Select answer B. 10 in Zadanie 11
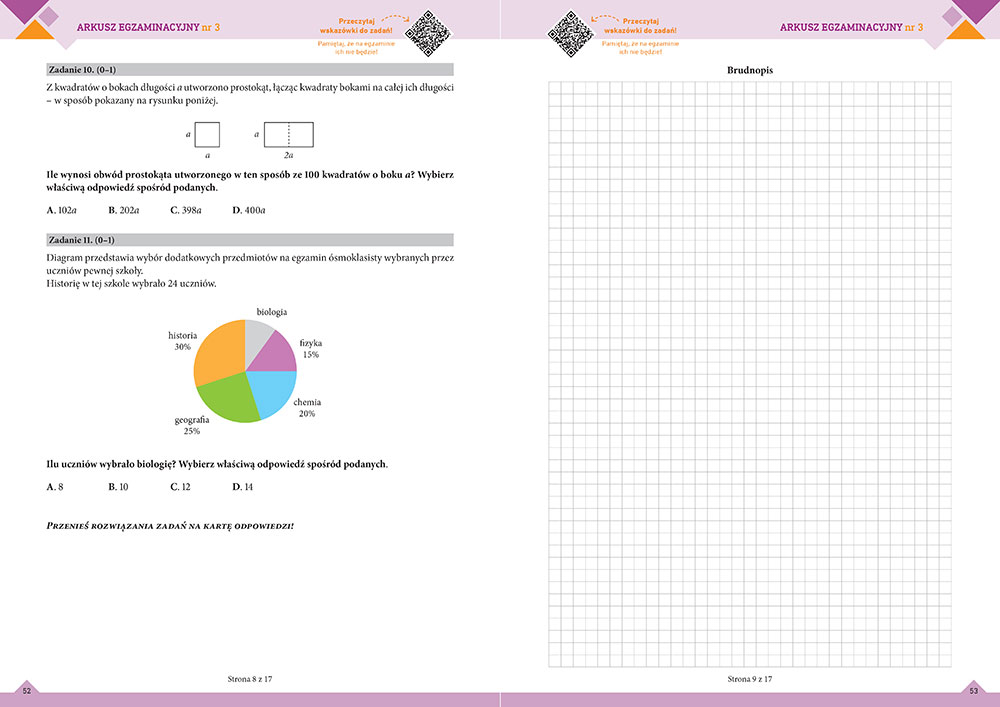1000x707 pixels. [x=119, y=486]
